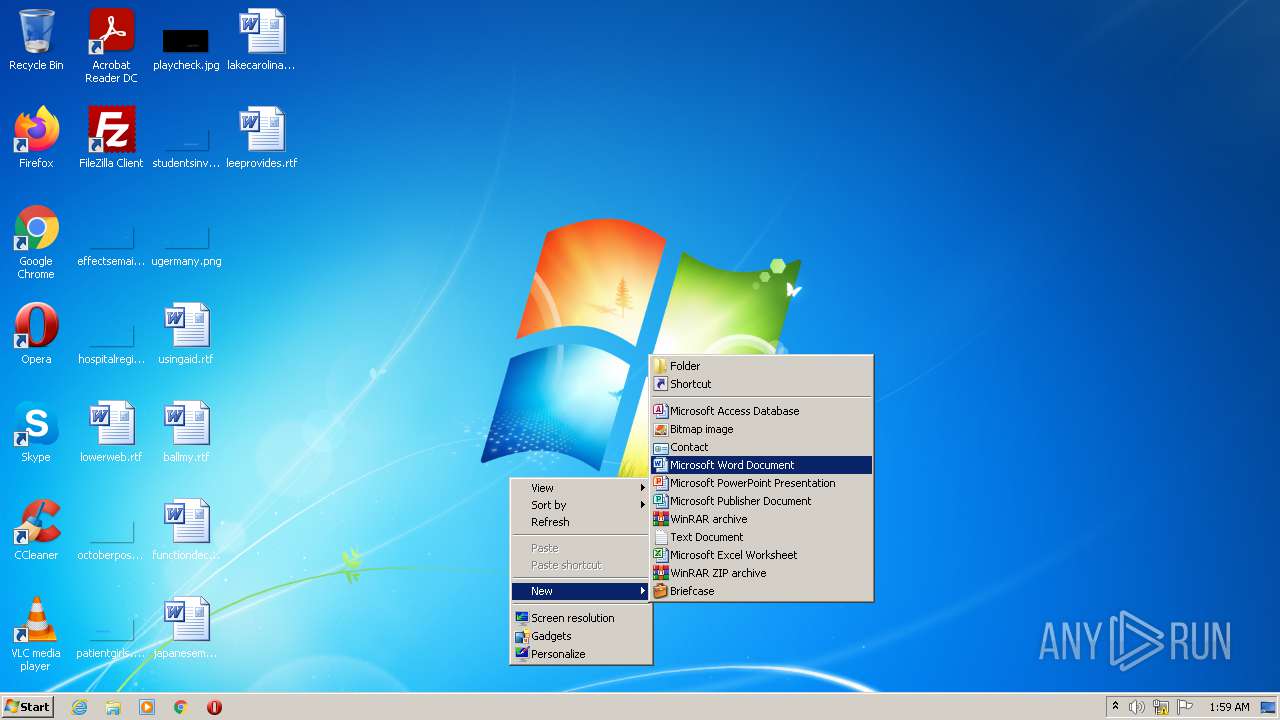
Task: Select the FileZilla Client shortcut
Action: click(x=111, y=138)
